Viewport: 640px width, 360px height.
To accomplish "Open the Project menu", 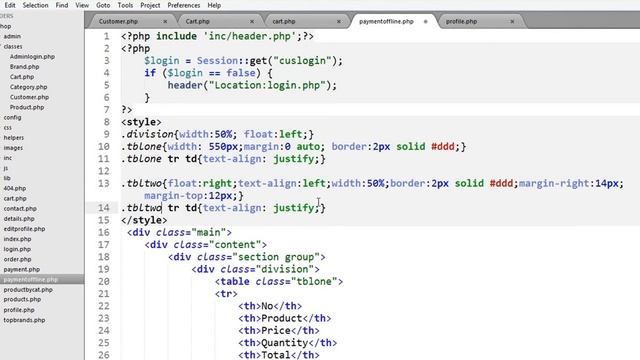I will [150, 5].
